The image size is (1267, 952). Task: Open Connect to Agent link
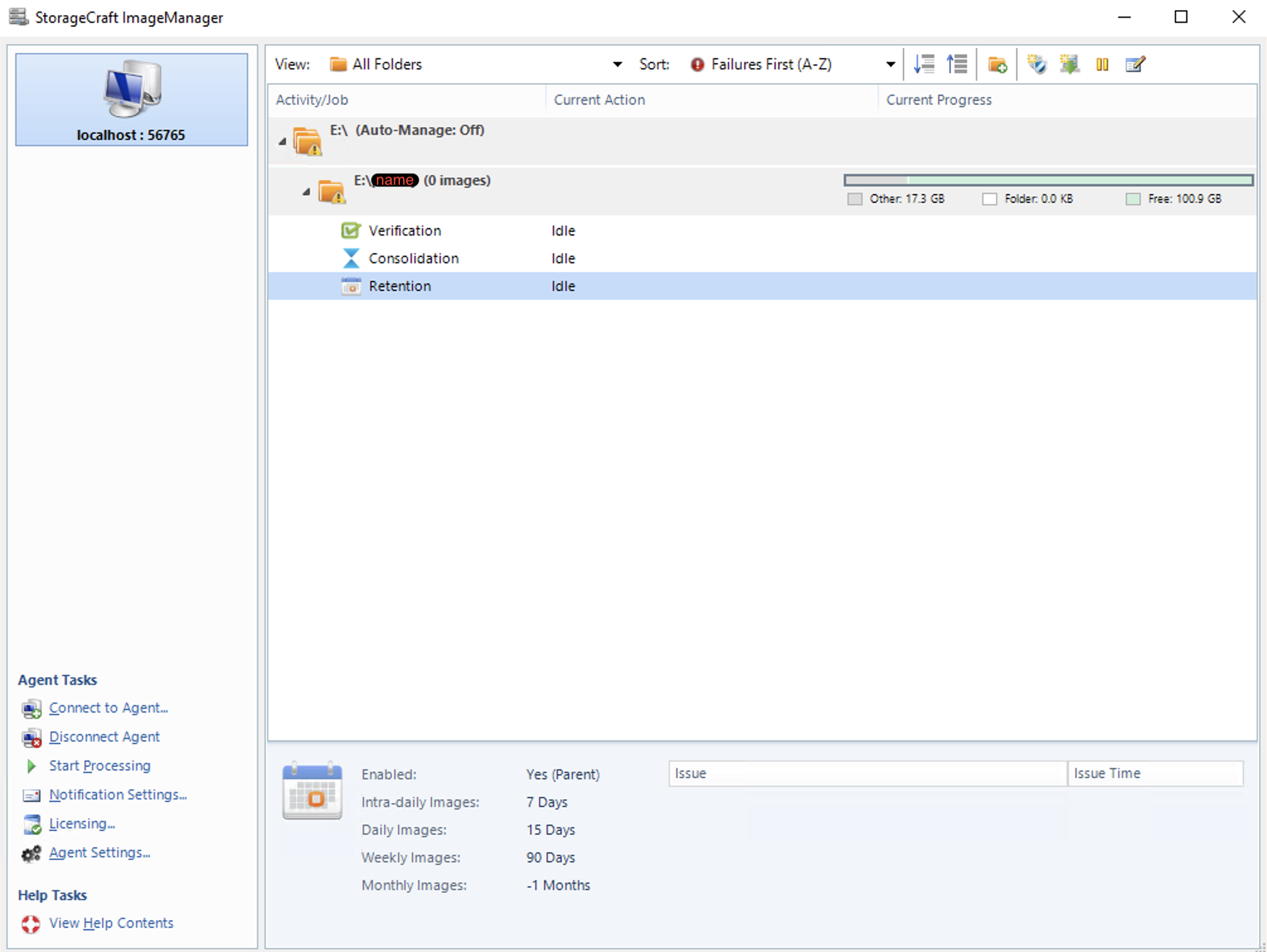pyautogui.click(x=109, y=708)
